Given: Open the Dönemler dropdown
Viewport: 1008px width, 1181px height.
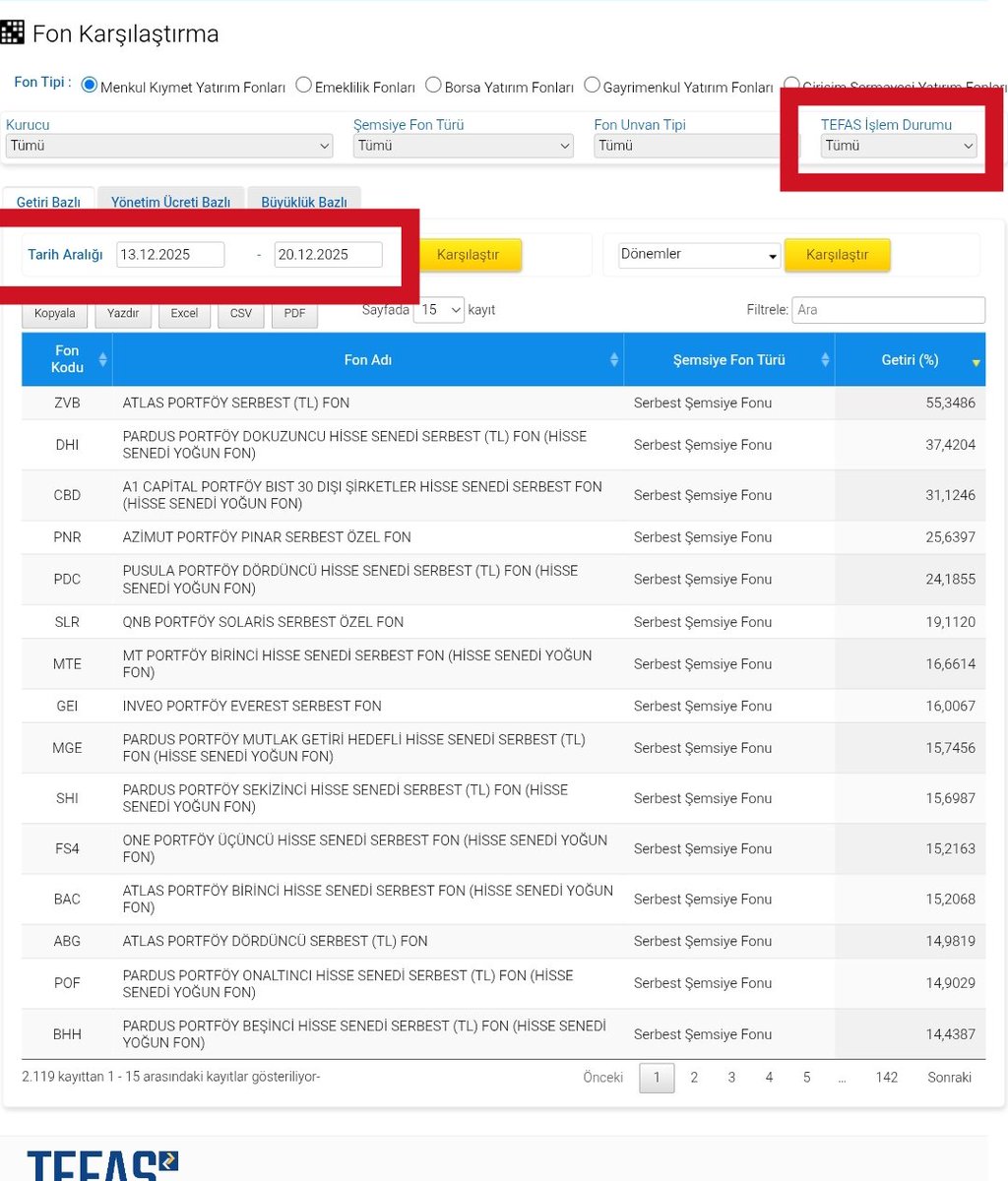Looking at the screenshot, I should coord(699,255).
